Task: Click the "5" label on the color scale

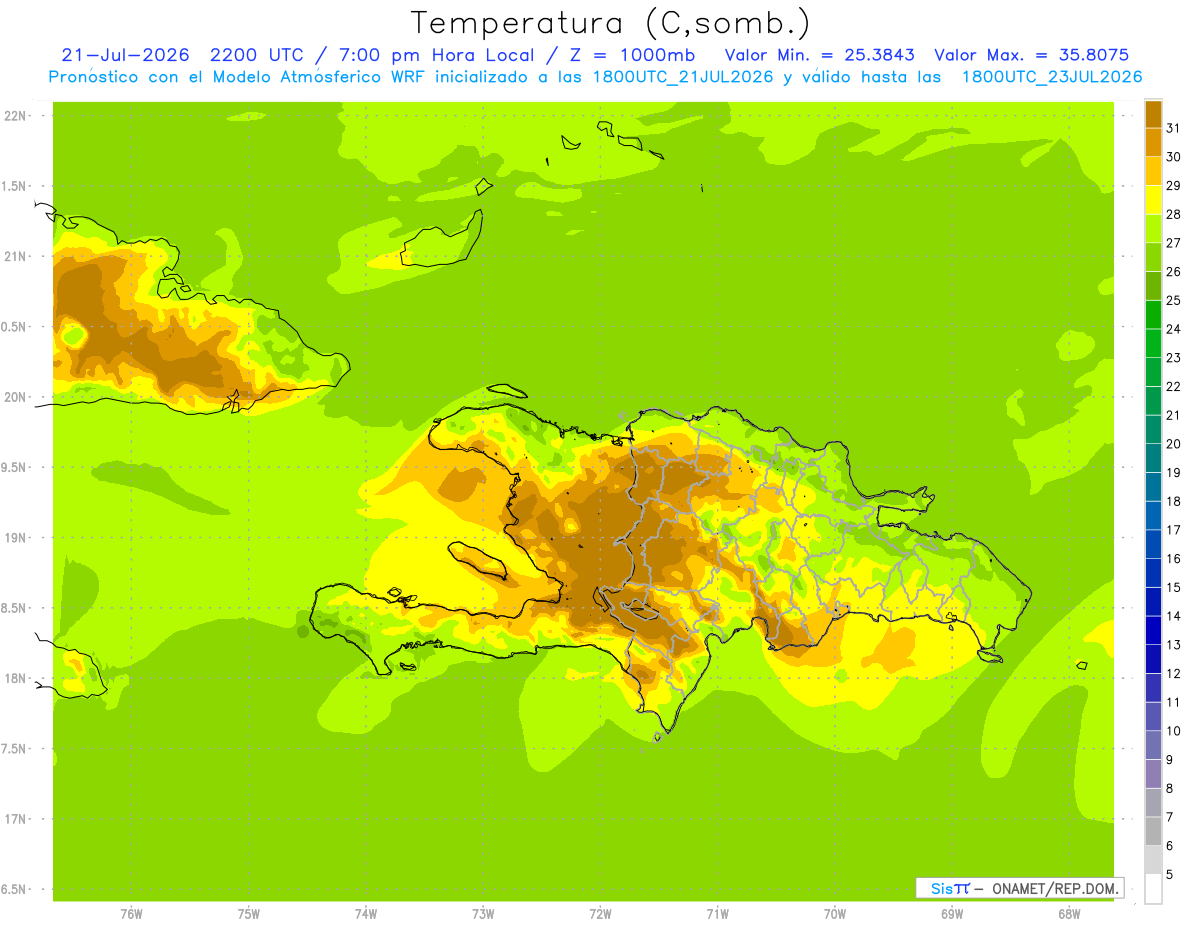Action: 1170,874
